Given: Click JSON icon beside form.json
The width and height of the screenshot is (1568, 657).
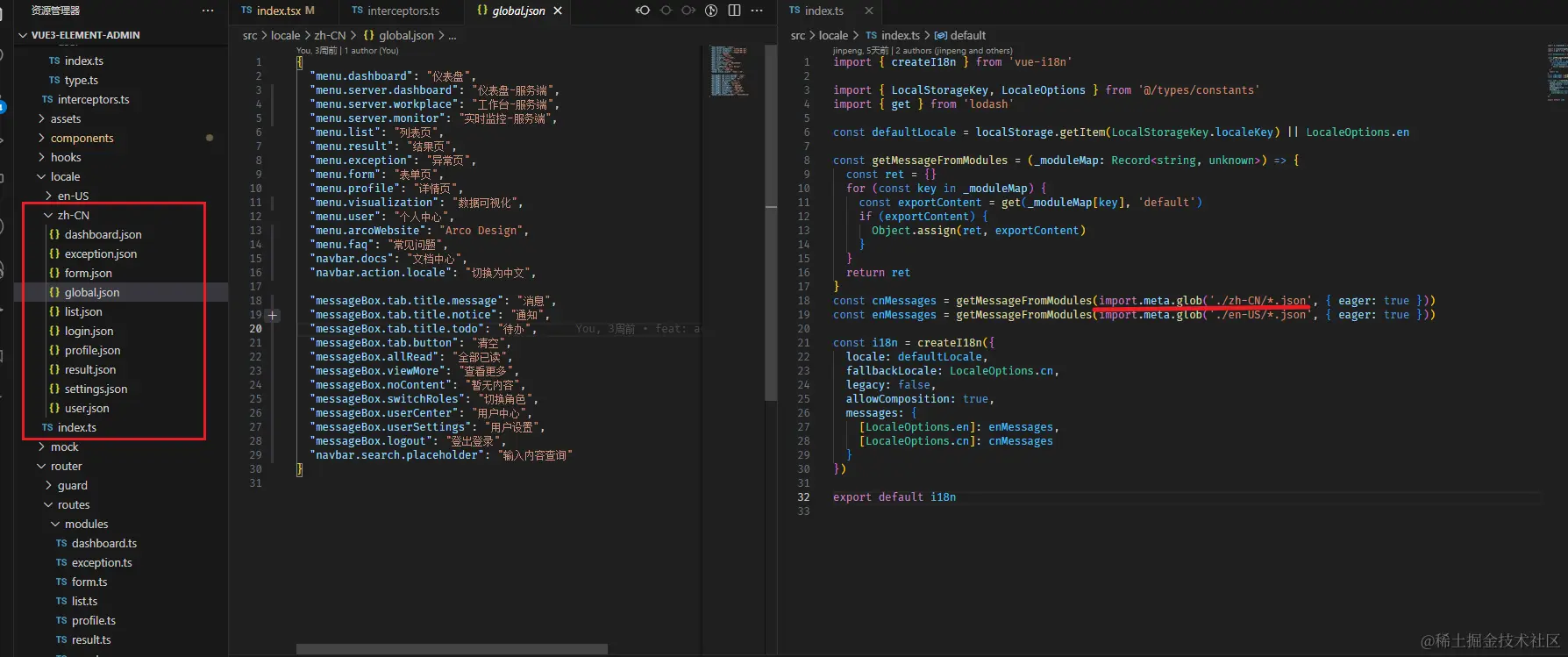Looking at the screenshot, I should [54, 273].
